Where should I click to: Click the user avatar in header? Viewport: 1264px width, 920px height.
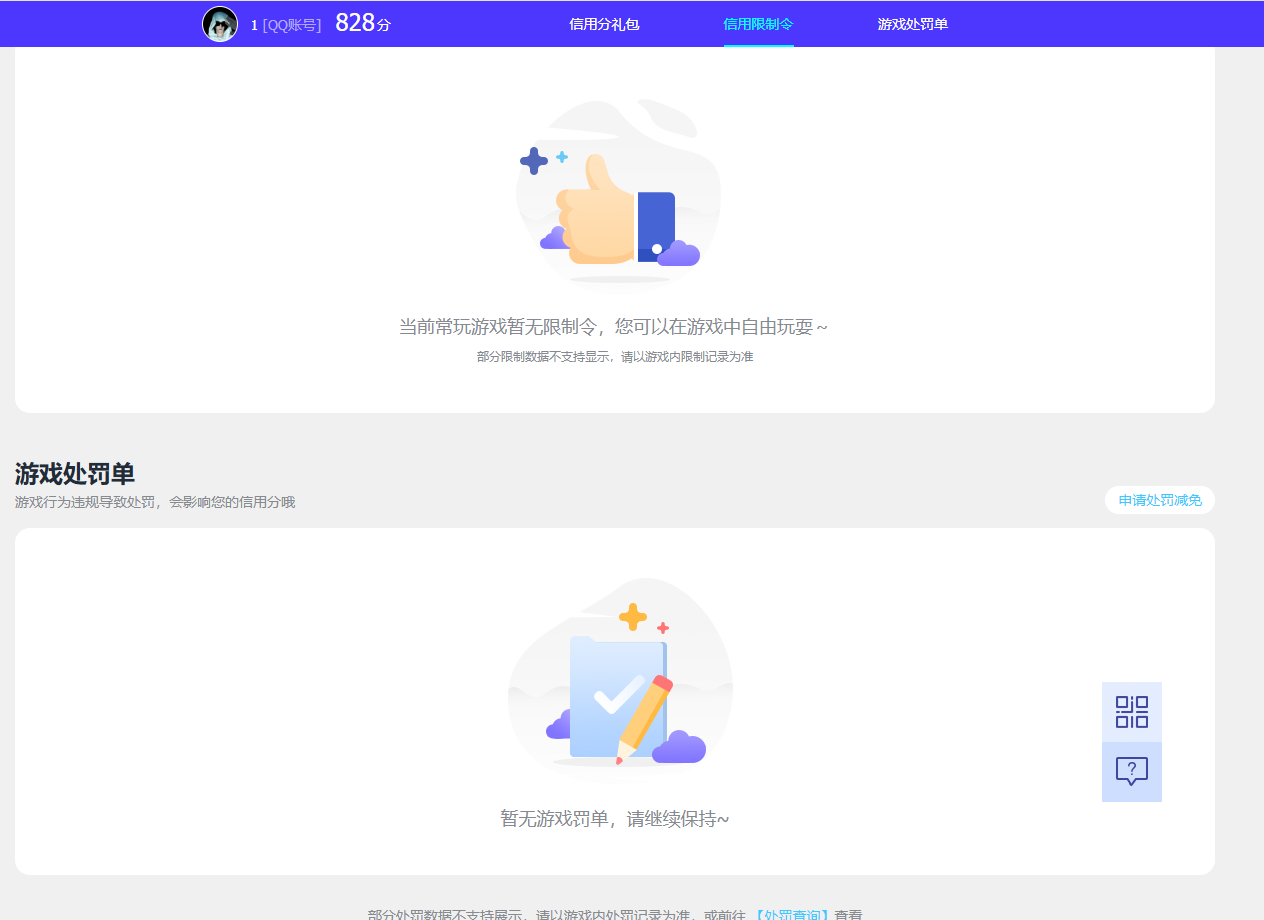click(x=220, y=24)
